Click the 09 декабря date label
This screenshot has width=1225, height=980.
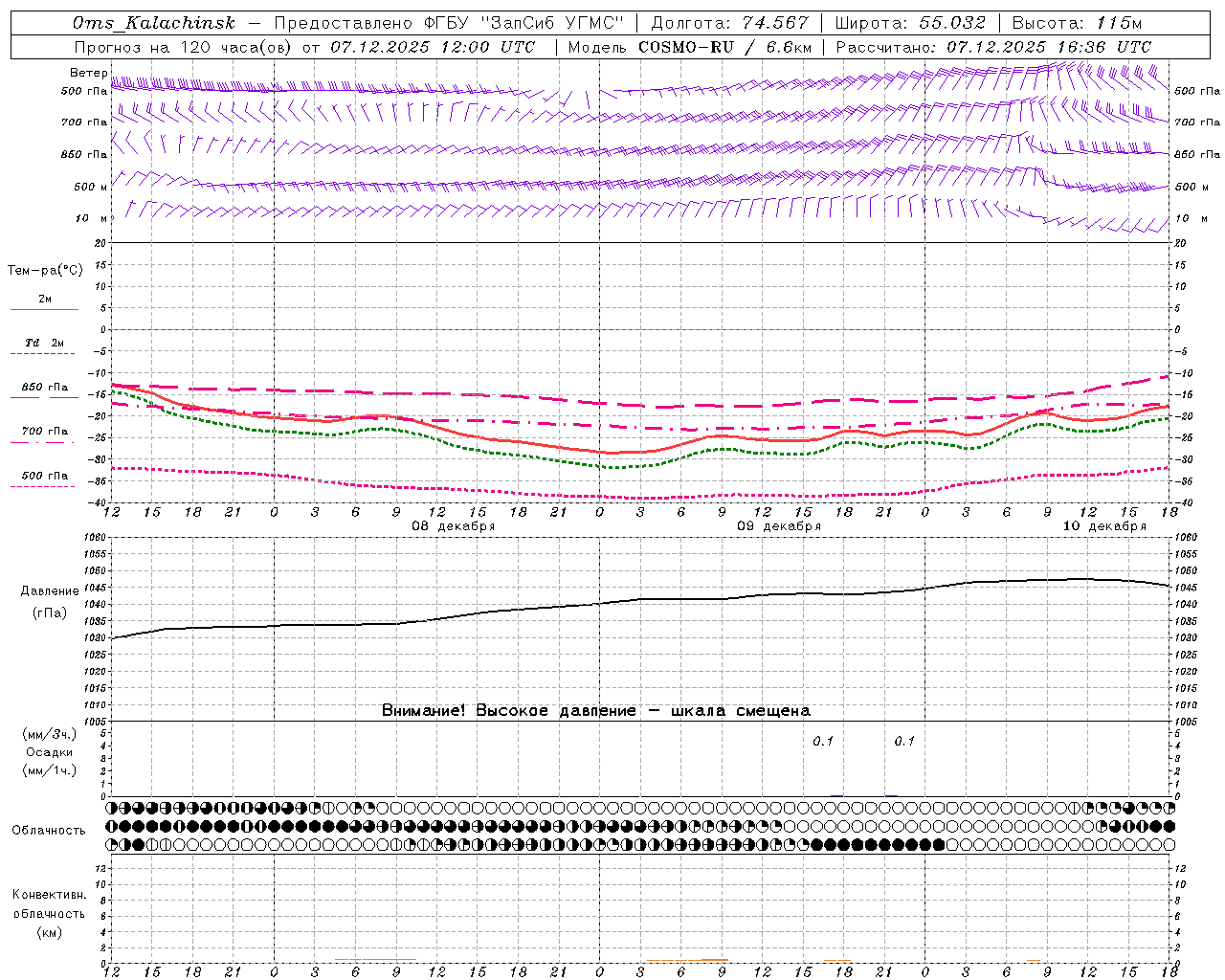coord(778,526)
